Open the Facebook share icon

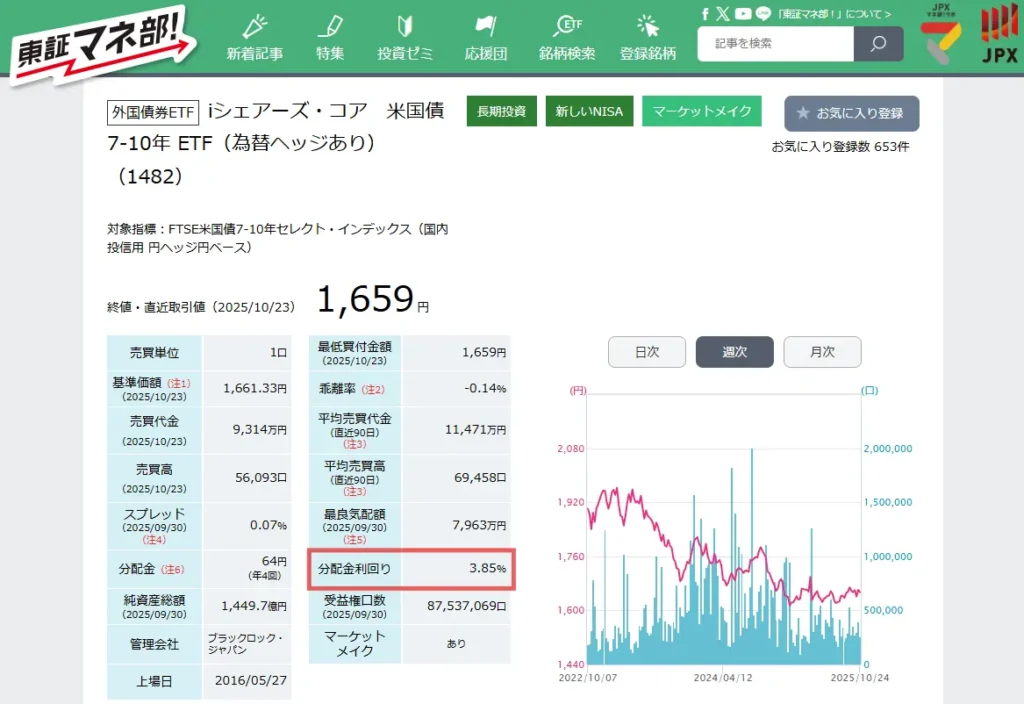pos(705,14)
